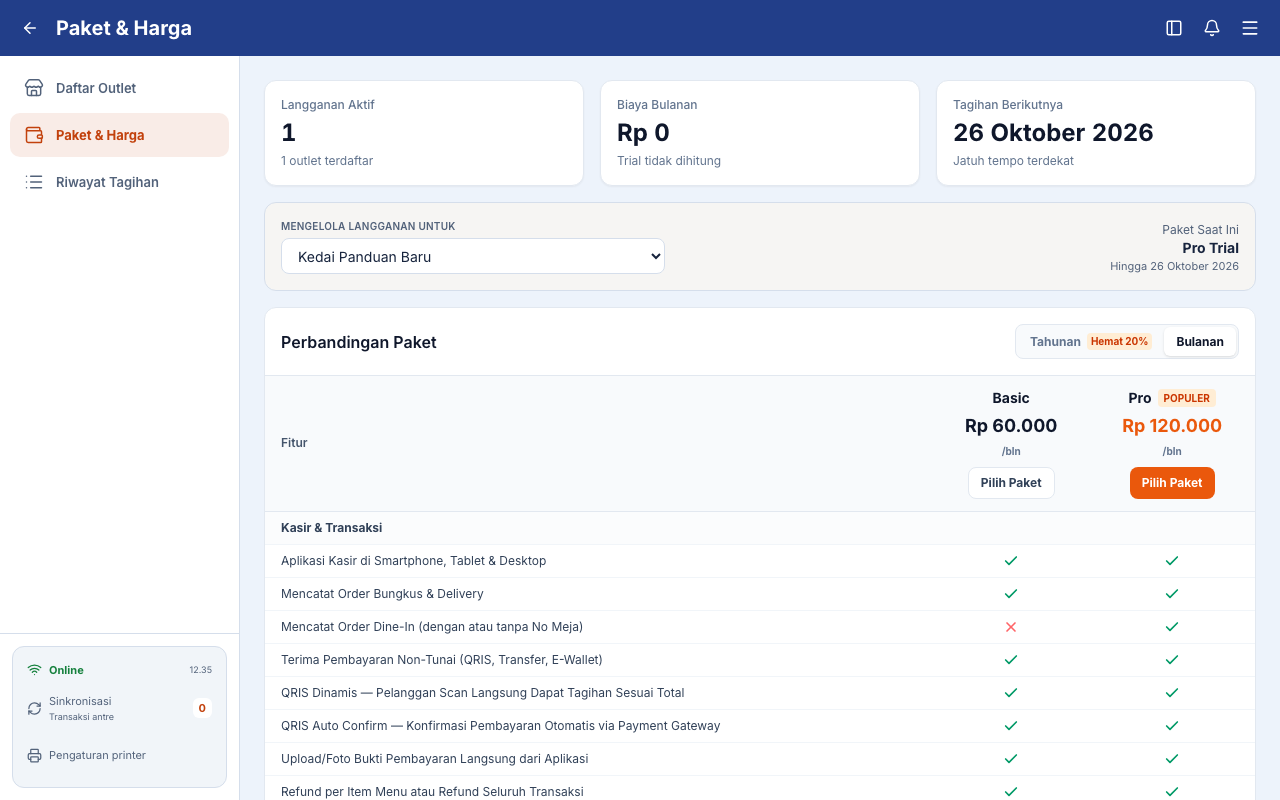Click the Riwayat Tagihan list icon
Image resolution: width=1280 pixels, height=800 pixels.
(34, 182)
